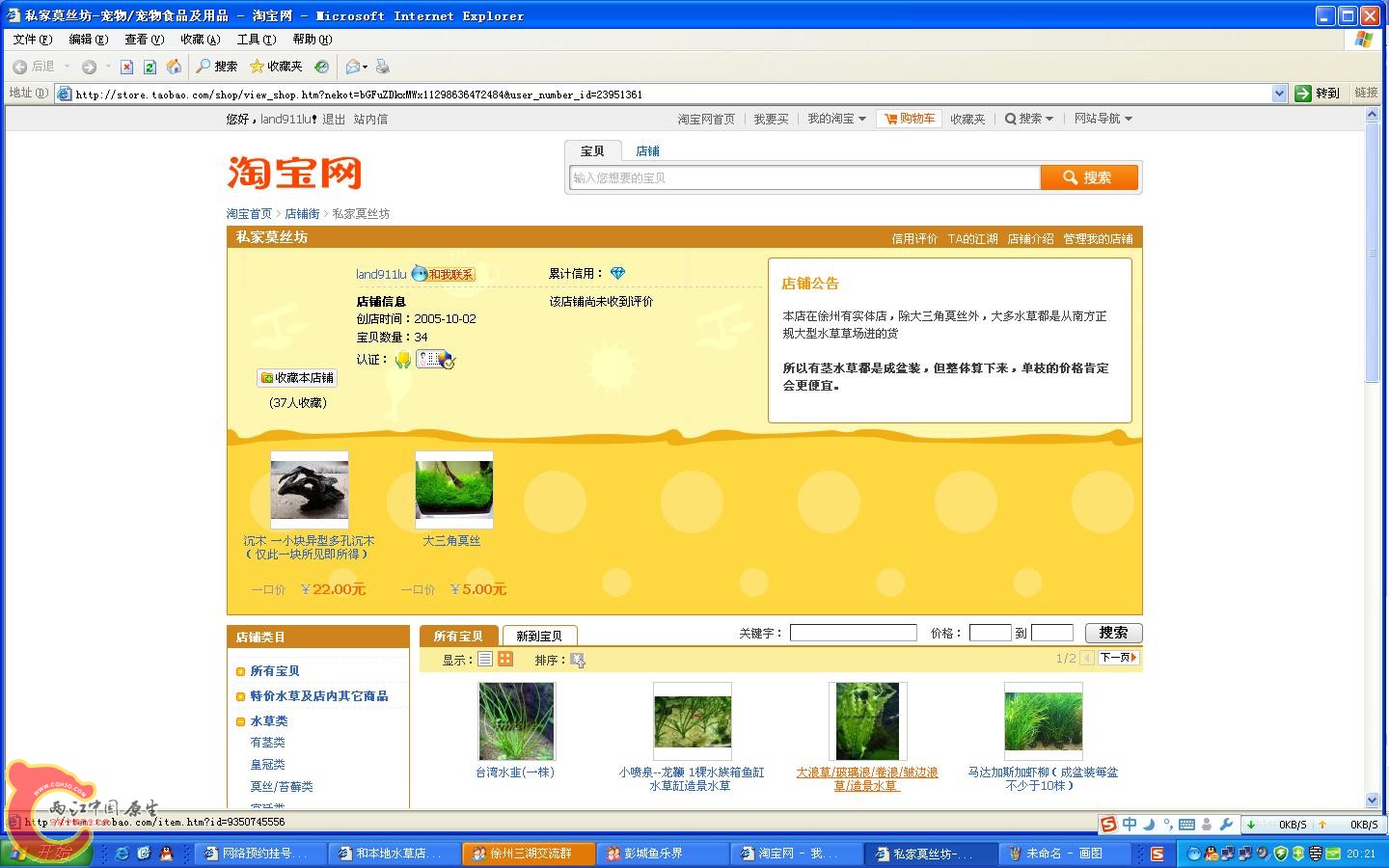Click the IE Refresh page icon
1389x868 pixels.
(x=150, y=67)
